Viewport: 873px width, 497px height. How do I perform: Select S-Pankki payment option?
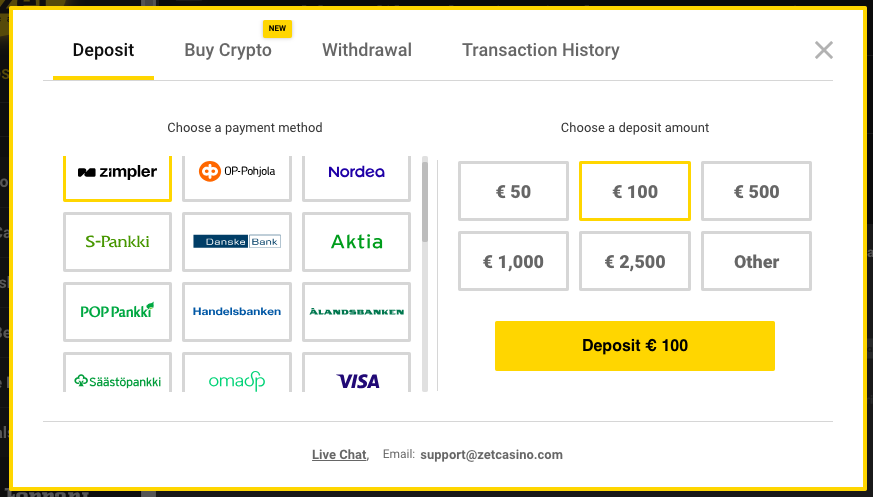point(117,241)
